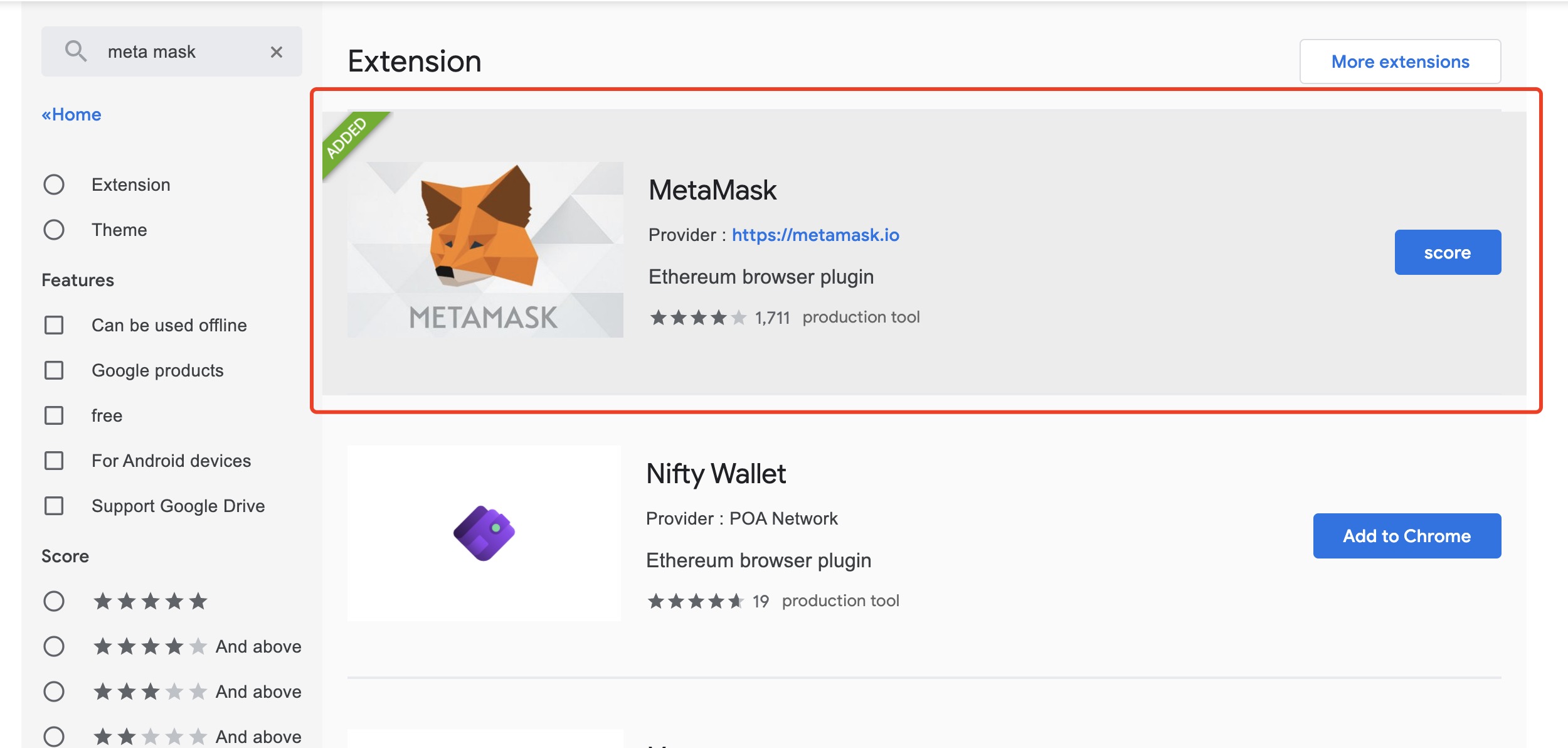Viewport: 1568px width, 748px height.
Task: Clear the meta mask search text
Action: pos(276,52)
